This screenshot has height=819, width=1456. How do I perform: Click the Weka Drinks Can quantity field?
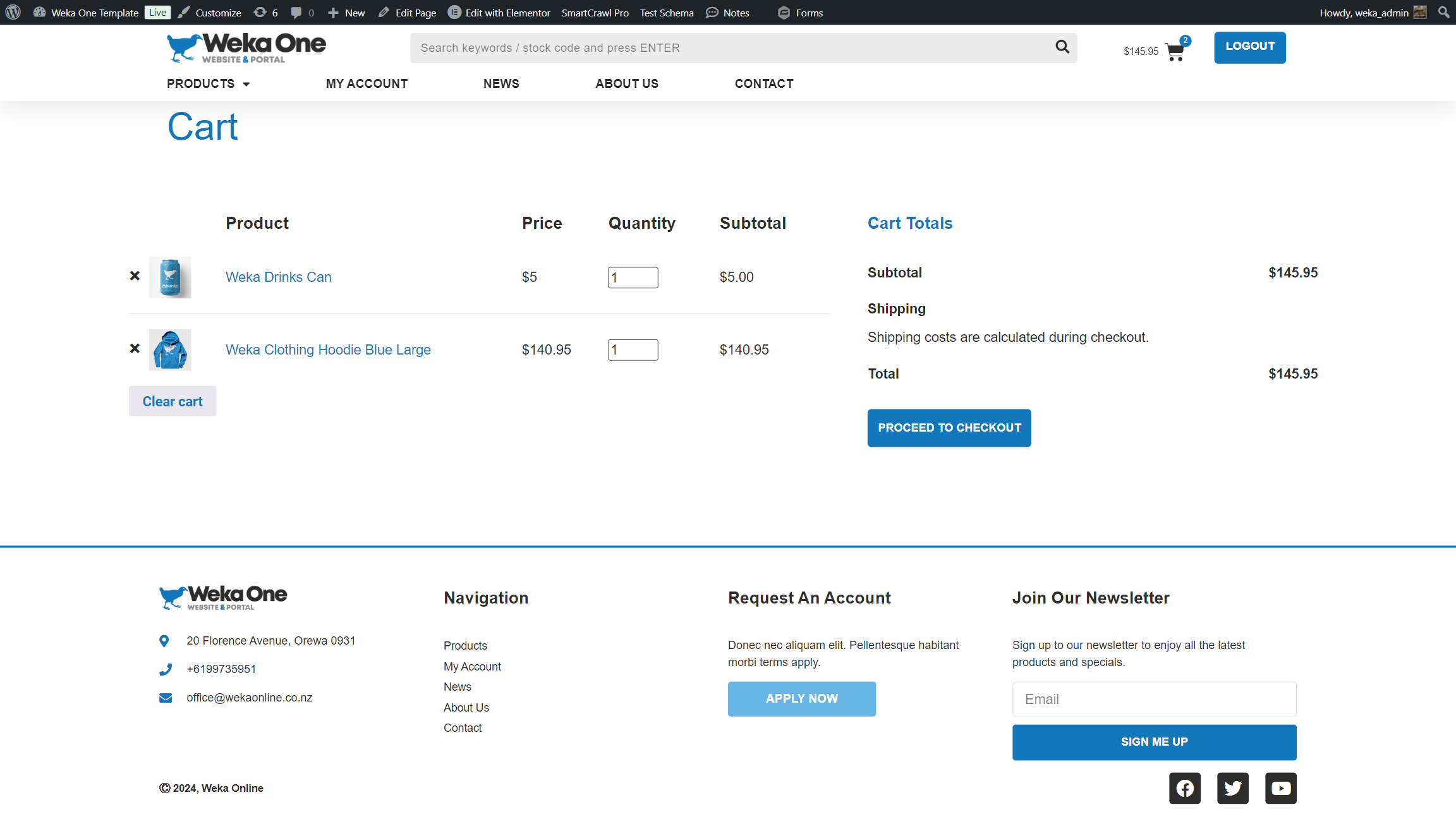point(633,277)
